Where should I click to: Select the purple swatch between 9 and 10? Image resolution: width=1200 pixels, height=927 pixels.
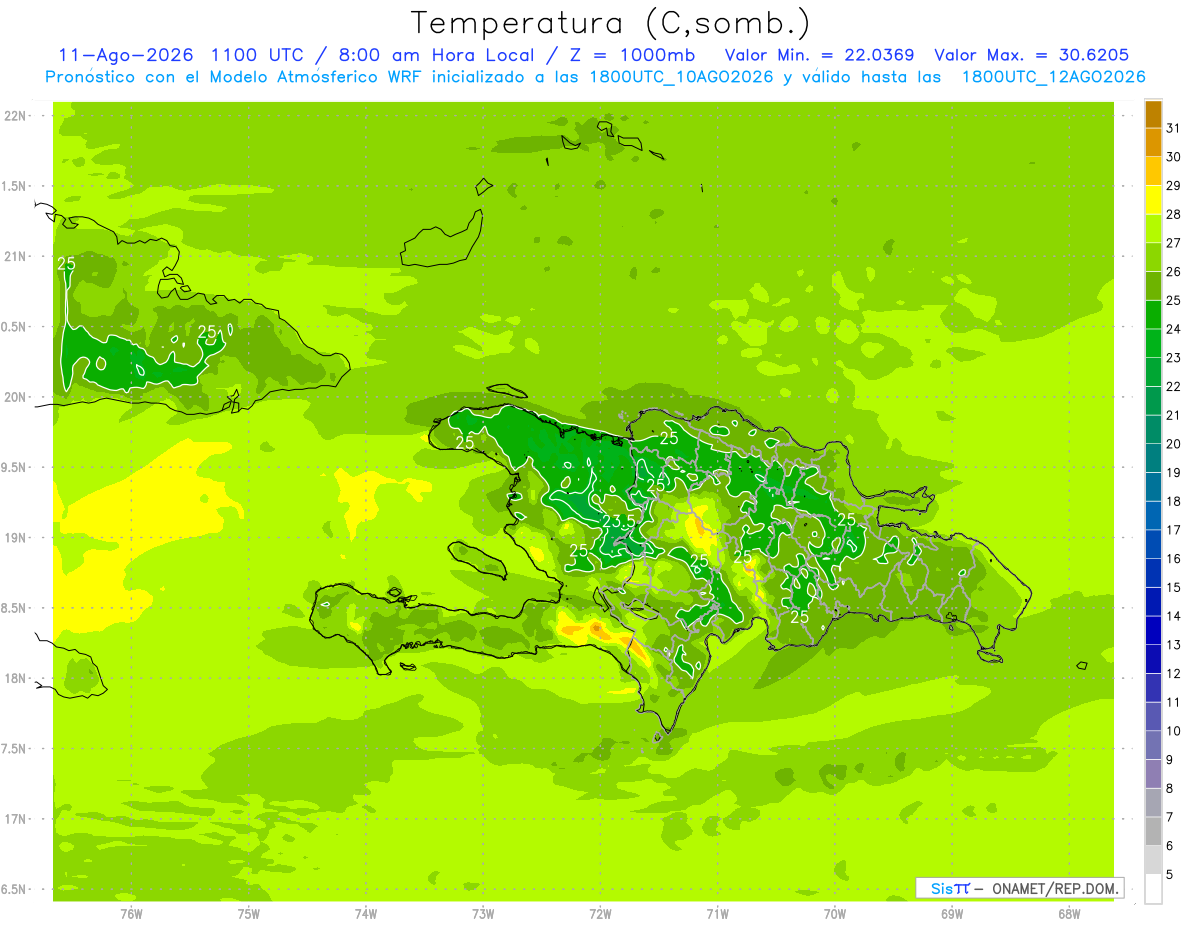[1153, 745]
